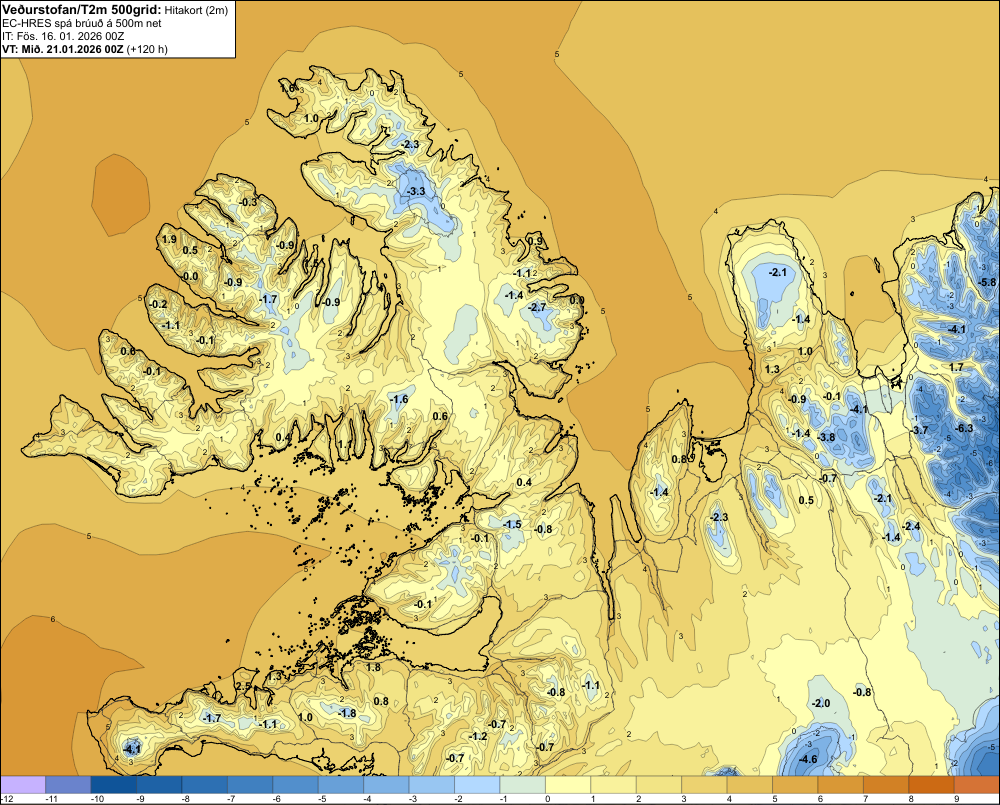This screenshot has height=805, width=1000.
Task: Click the "(+120 h)" forecast offset text
Action: (147, 49)
